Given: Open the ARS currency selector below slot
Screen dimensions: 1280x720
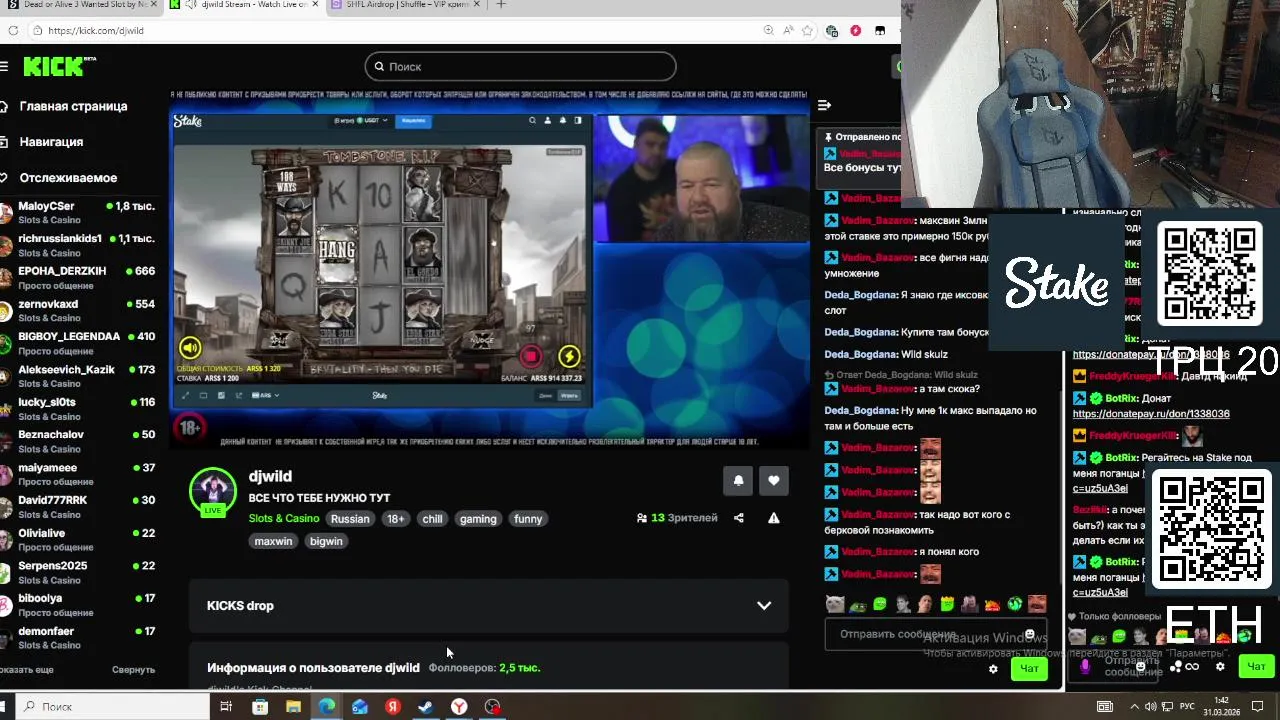Looking at the screenshot, I should pyautogui.click(x=264, y=395).
